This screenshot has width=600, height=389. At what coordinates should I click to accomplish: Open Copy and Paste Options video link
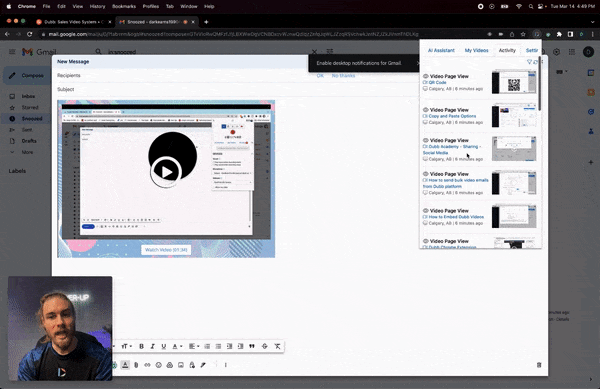(452, 116)
